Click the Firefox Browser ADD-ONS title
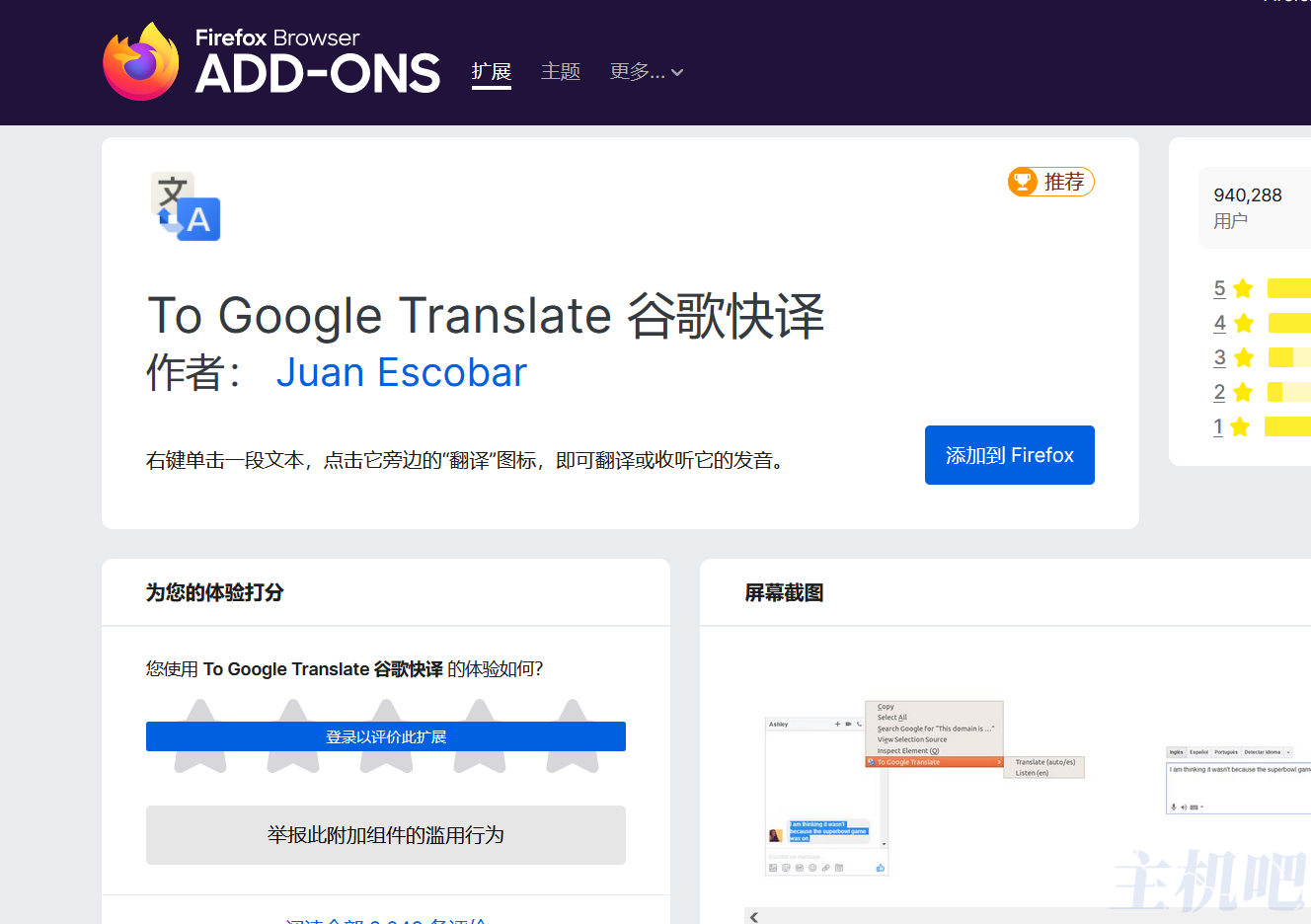1311x924 pixels. [318, 61]
